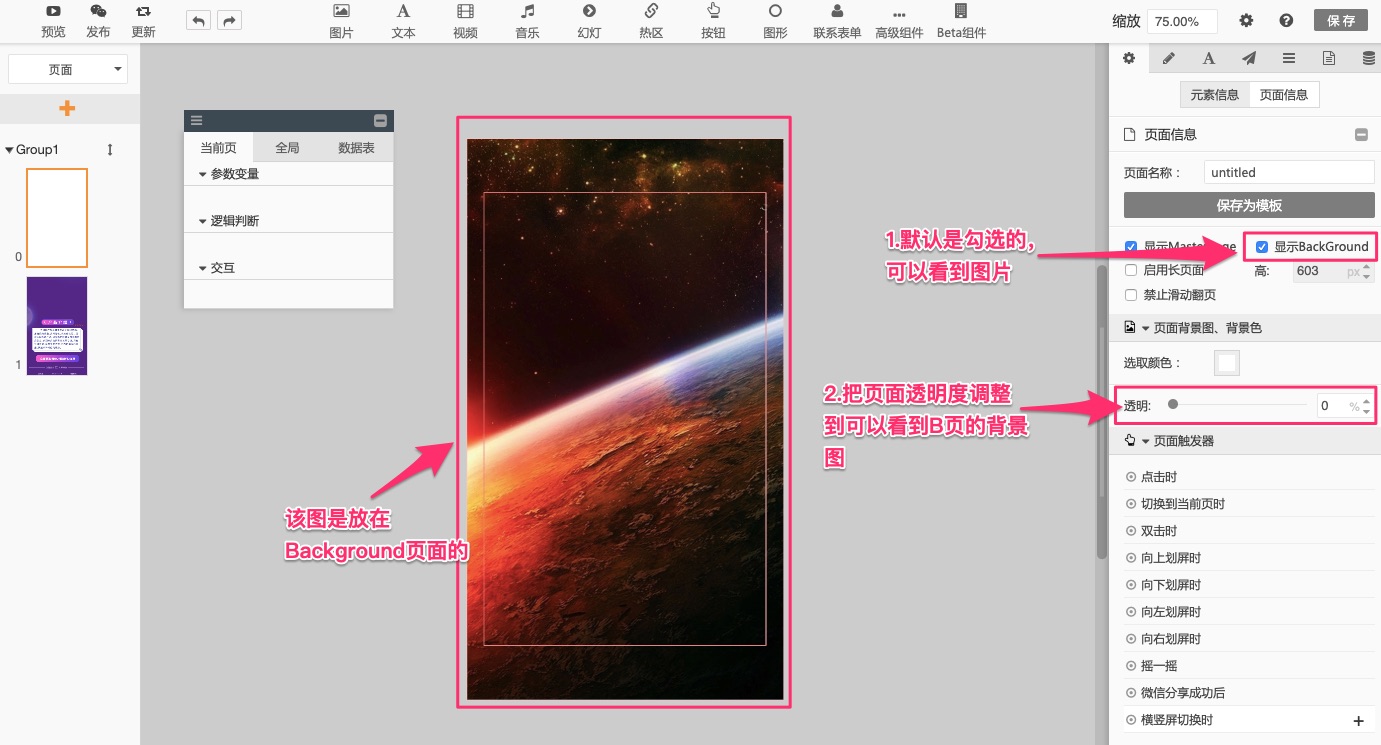Expand the 逻辑判断 section
1381x745 pixels.
[203, 221]
